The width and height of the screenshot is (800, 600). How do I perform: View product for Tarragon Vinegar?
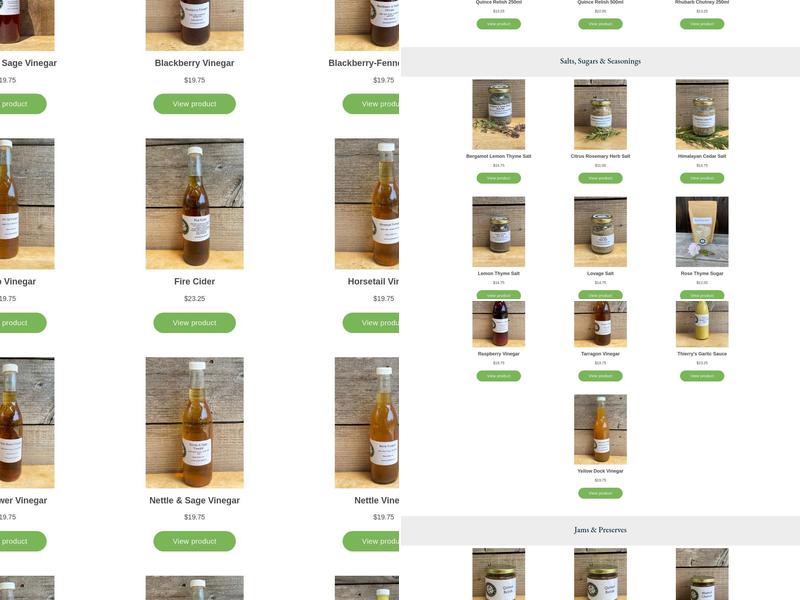tap(600, 376)
